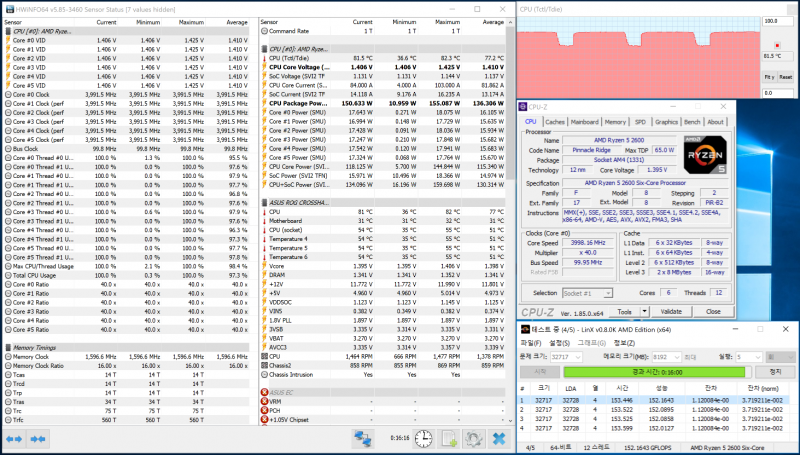The height and width of the screenshot is (455, 800).
Task: Switch to the Graphics tab in CPU-Z
Action: point(666,122)
